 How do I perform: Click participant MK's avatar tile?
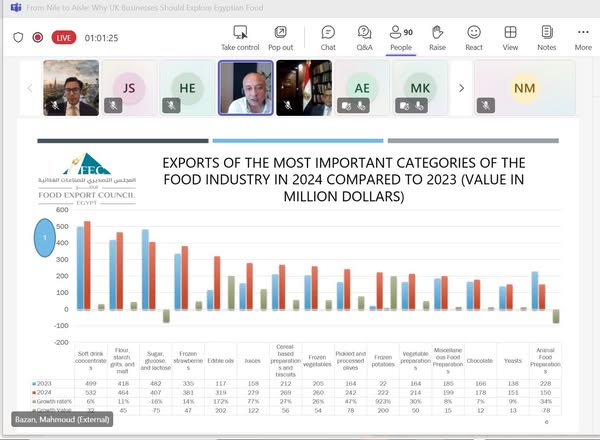click(420, 88)
